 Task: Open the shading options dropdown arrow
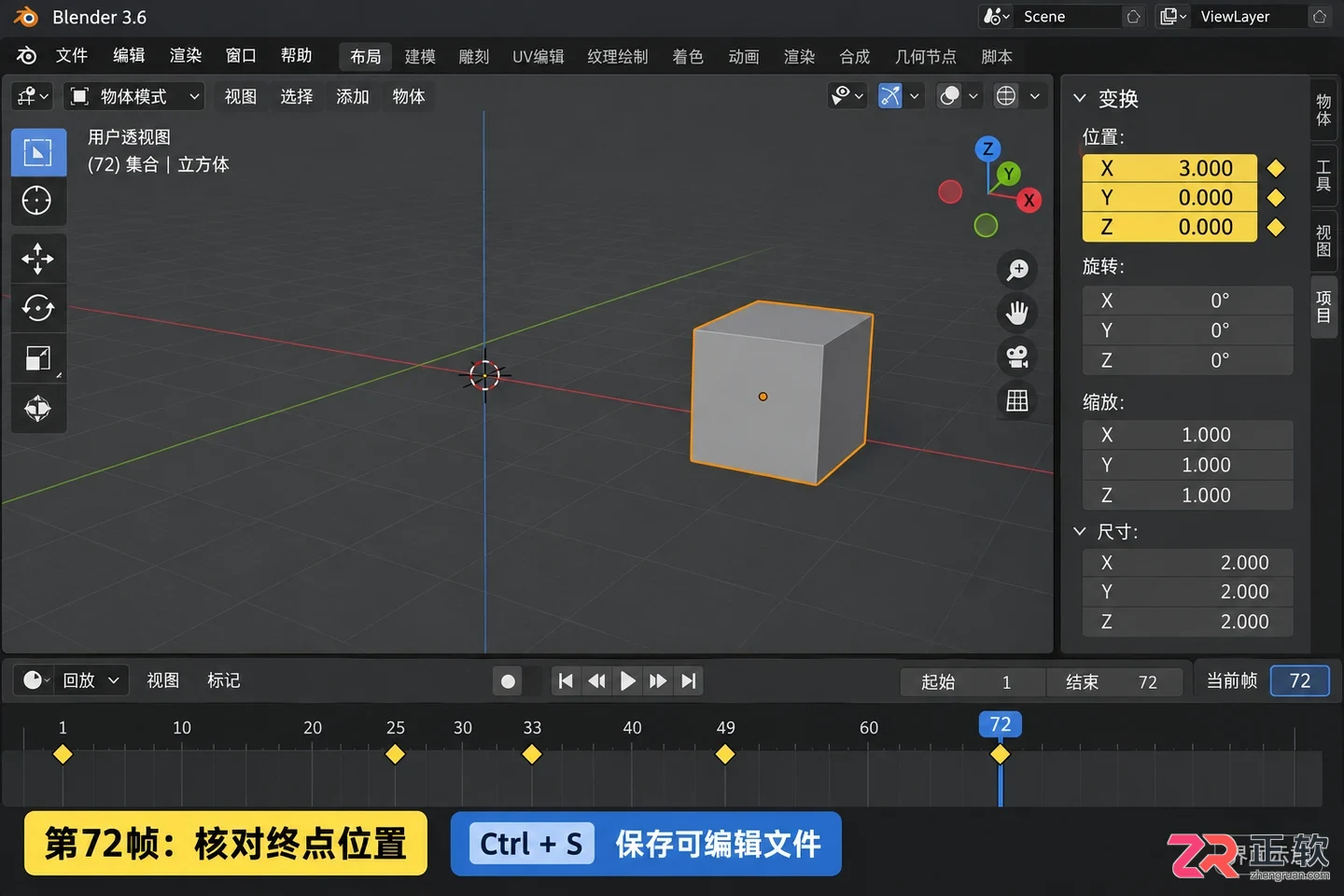tap(1034, 96)
